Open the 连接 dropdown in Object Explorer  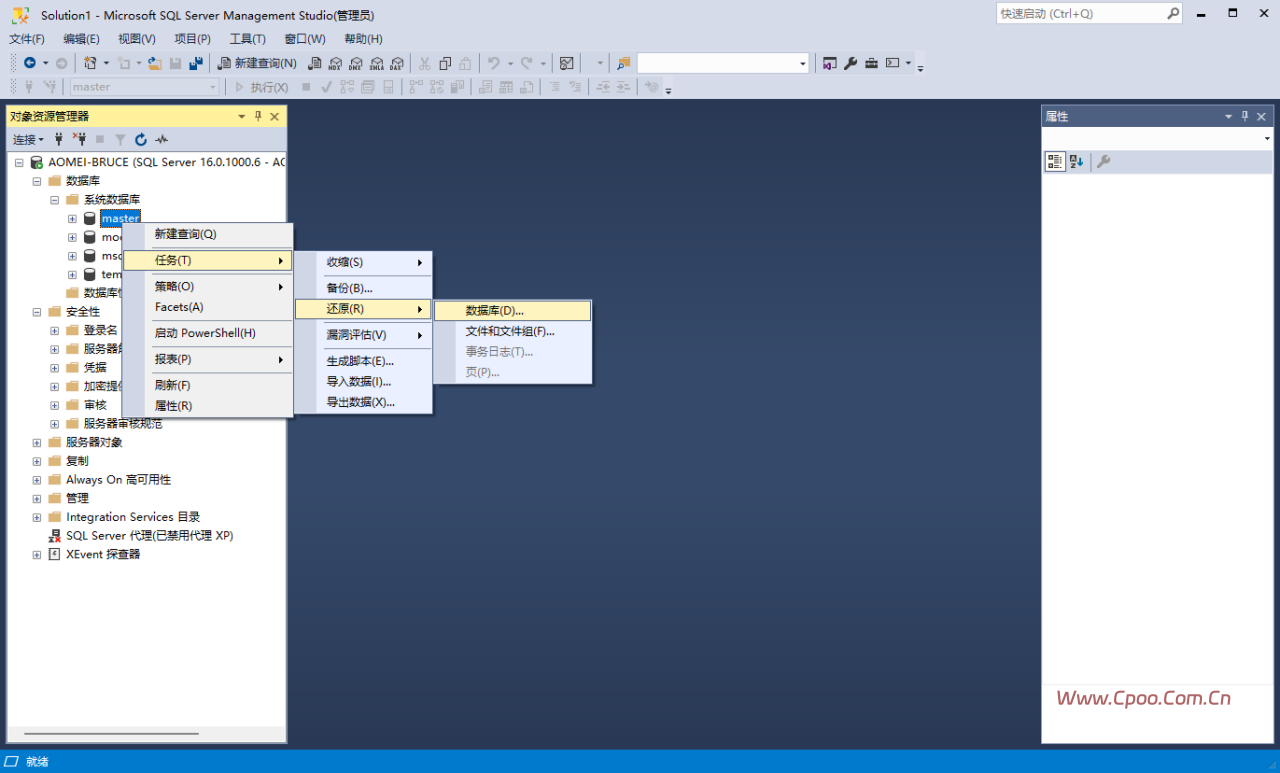(28, 139)
